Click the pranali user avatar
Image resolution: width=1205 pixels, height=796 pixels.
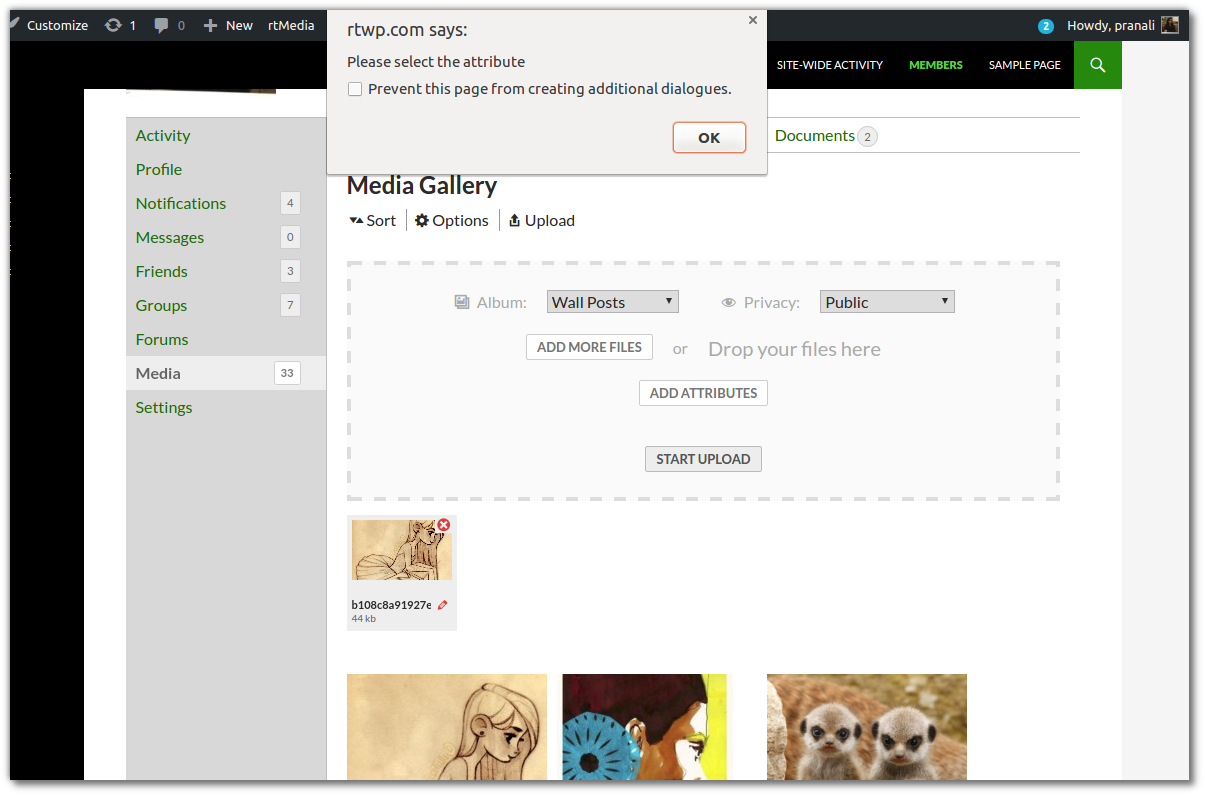point(1169,25)
